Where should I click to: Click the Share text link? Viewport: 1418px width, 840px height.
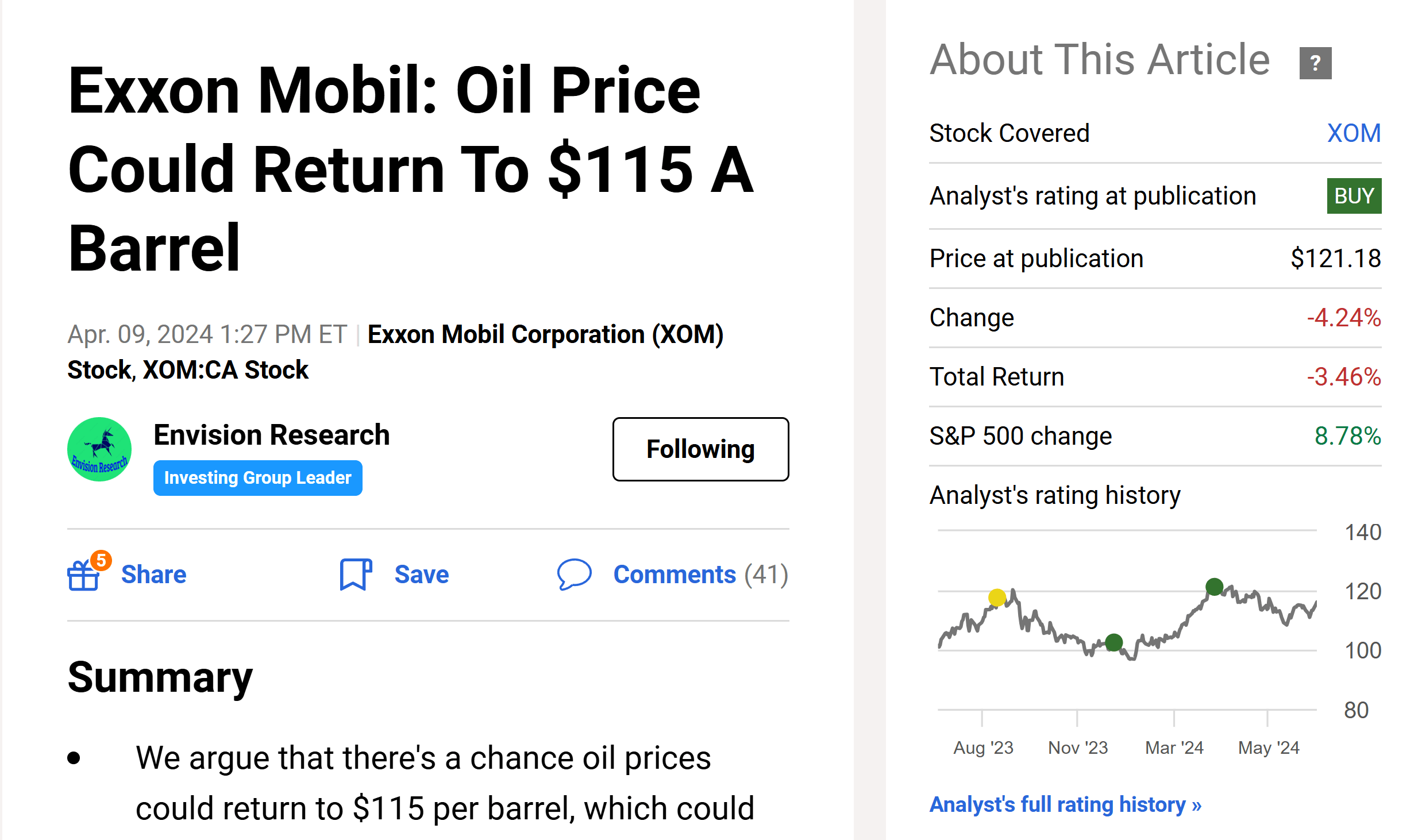(x=153, y=575)
